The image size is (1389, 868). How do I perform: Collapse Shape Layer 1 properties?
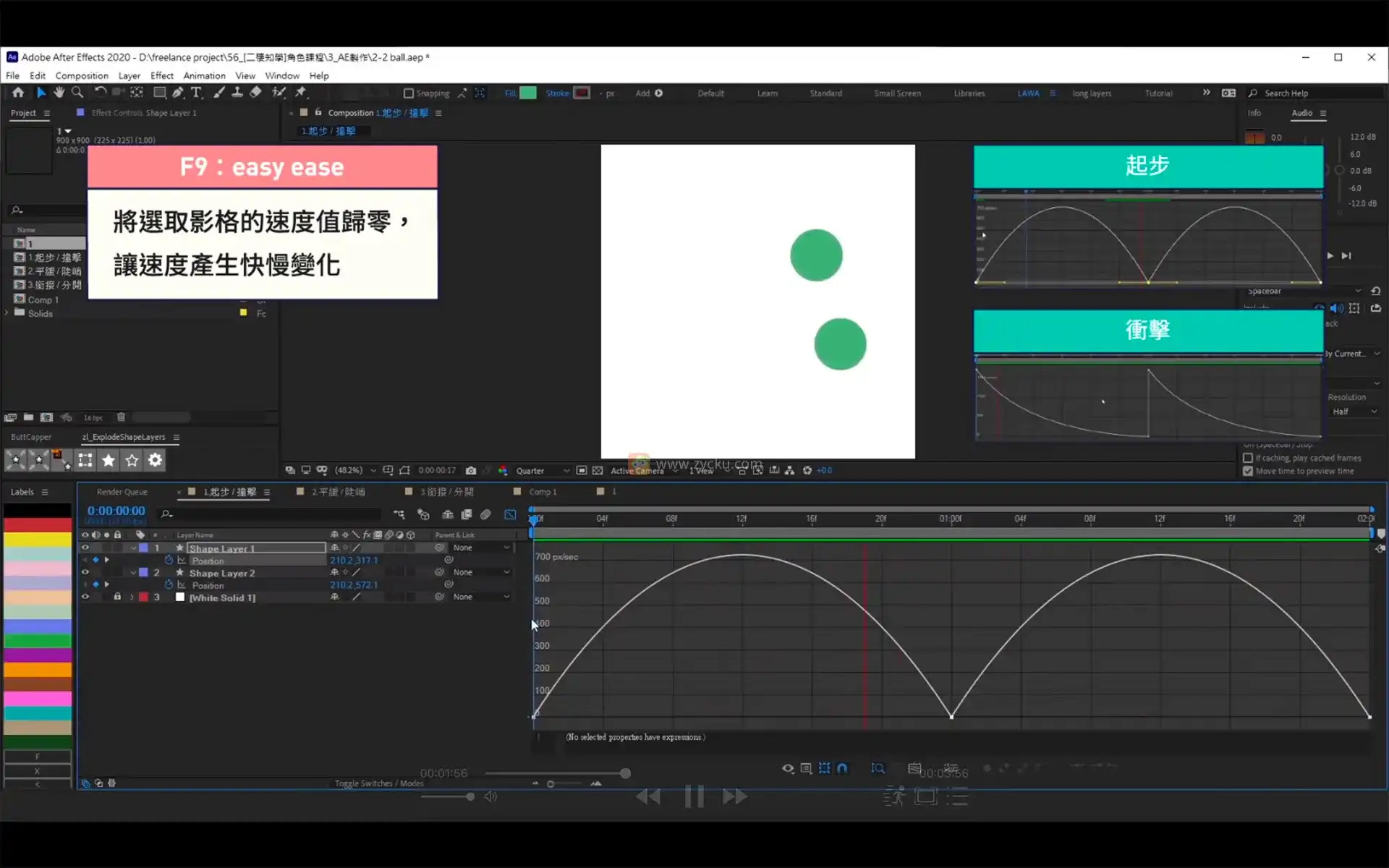pyautogui.click(x=133, y=548)
